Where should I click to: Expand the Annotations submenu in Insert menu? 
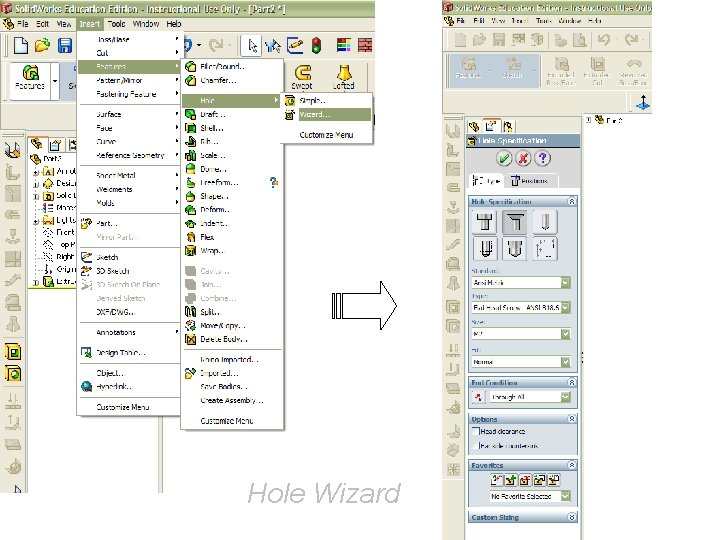(x=129, y=332)
